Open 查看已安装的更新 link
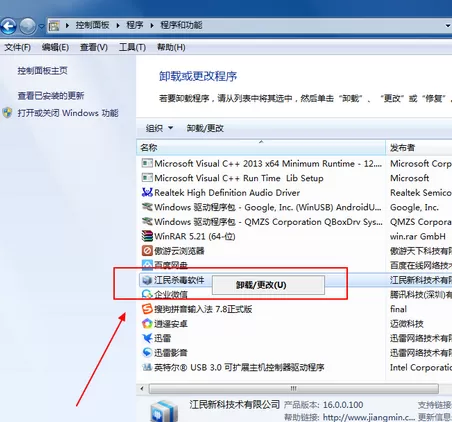 coord(51,96)
